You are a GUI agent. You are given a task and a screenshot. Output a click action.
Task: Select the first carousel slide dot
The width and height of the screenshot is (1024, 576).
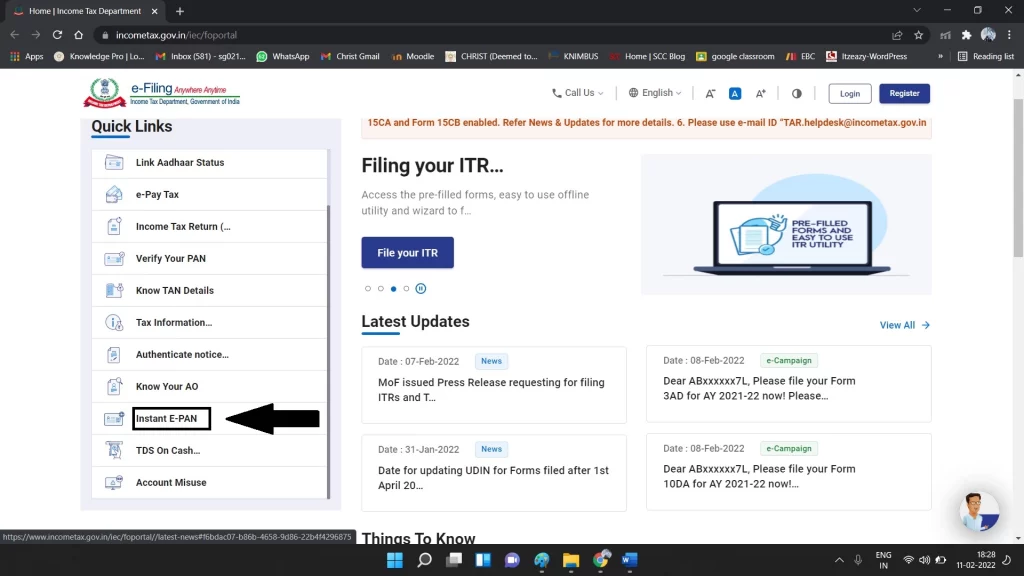[x=368, y=289]
